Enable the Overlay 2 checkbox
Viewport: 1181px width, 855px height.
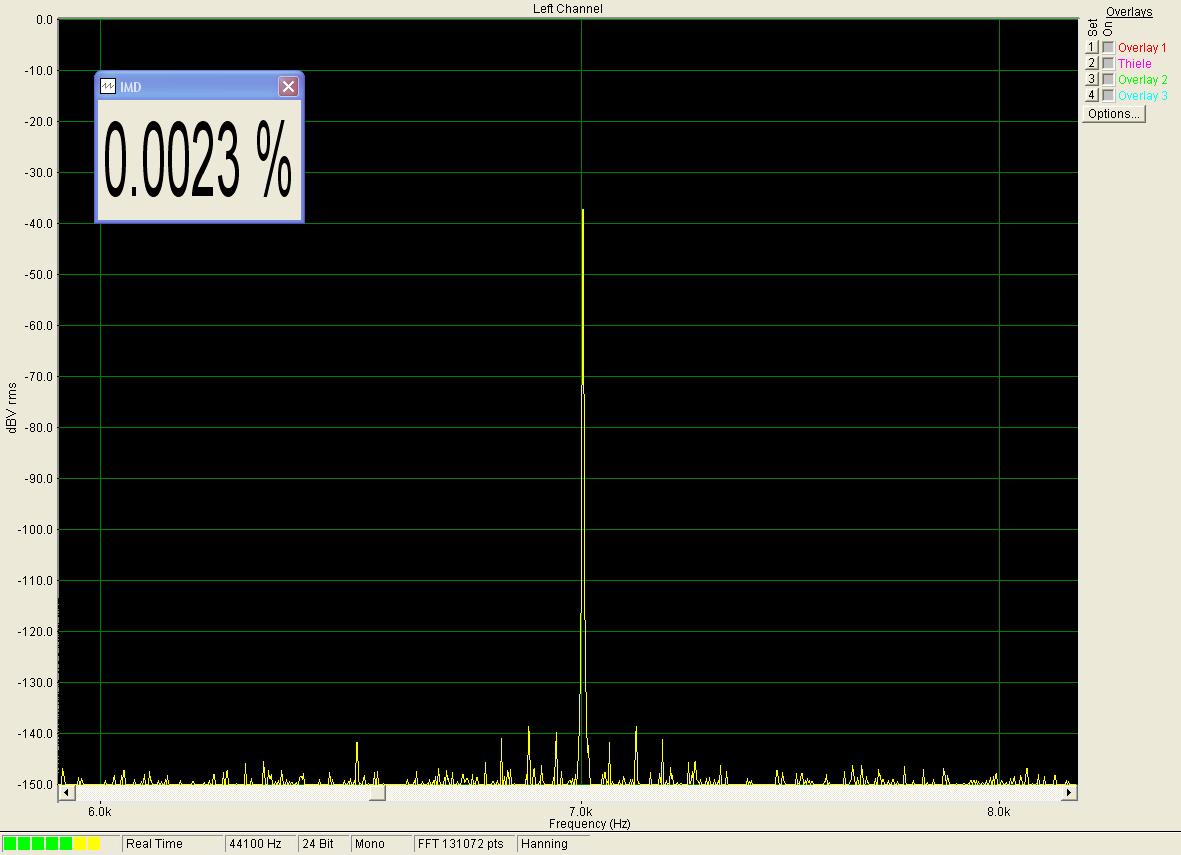(x=1108, y=79)
